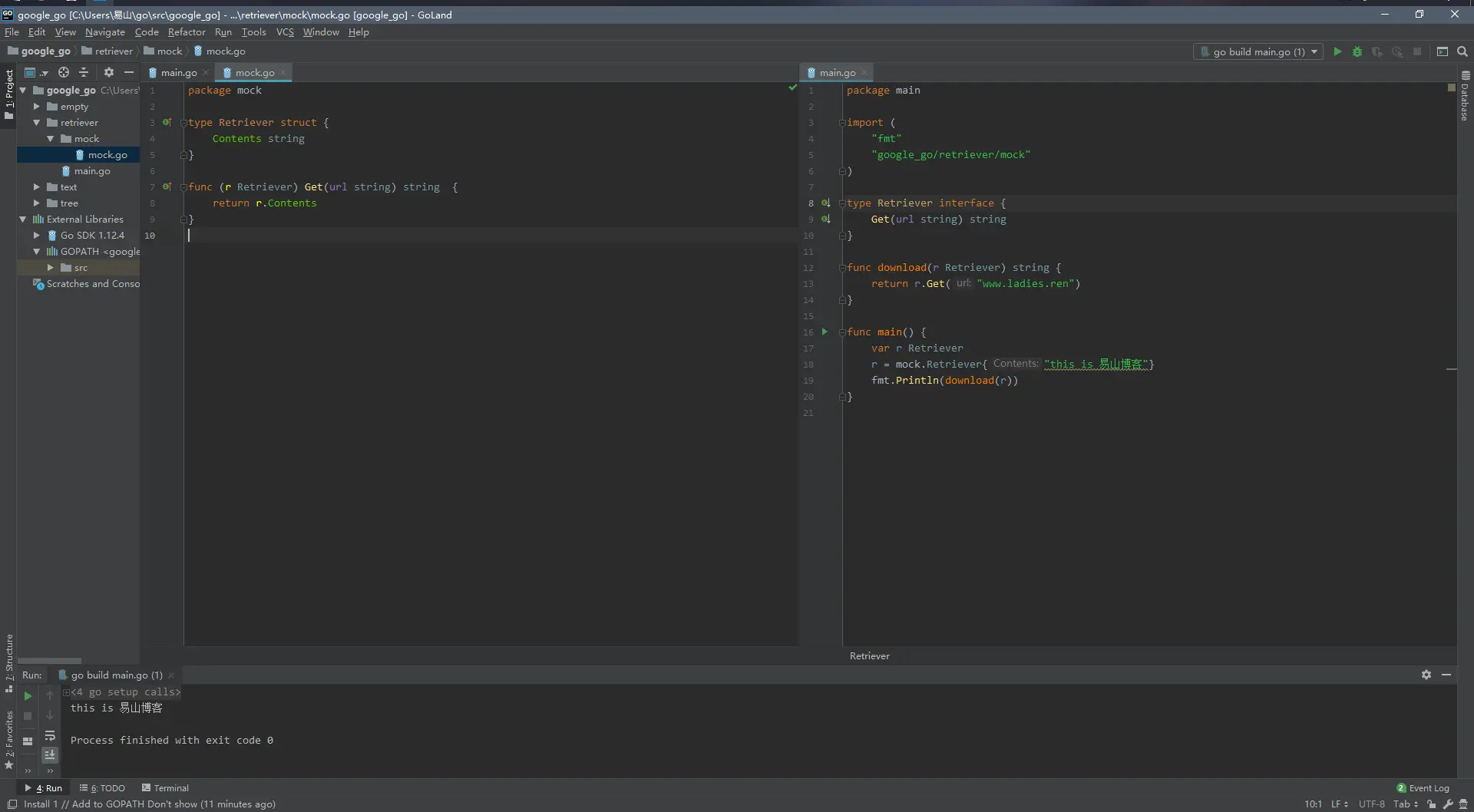
Task: Select main.go in the project tree
Action: point(92,171)
